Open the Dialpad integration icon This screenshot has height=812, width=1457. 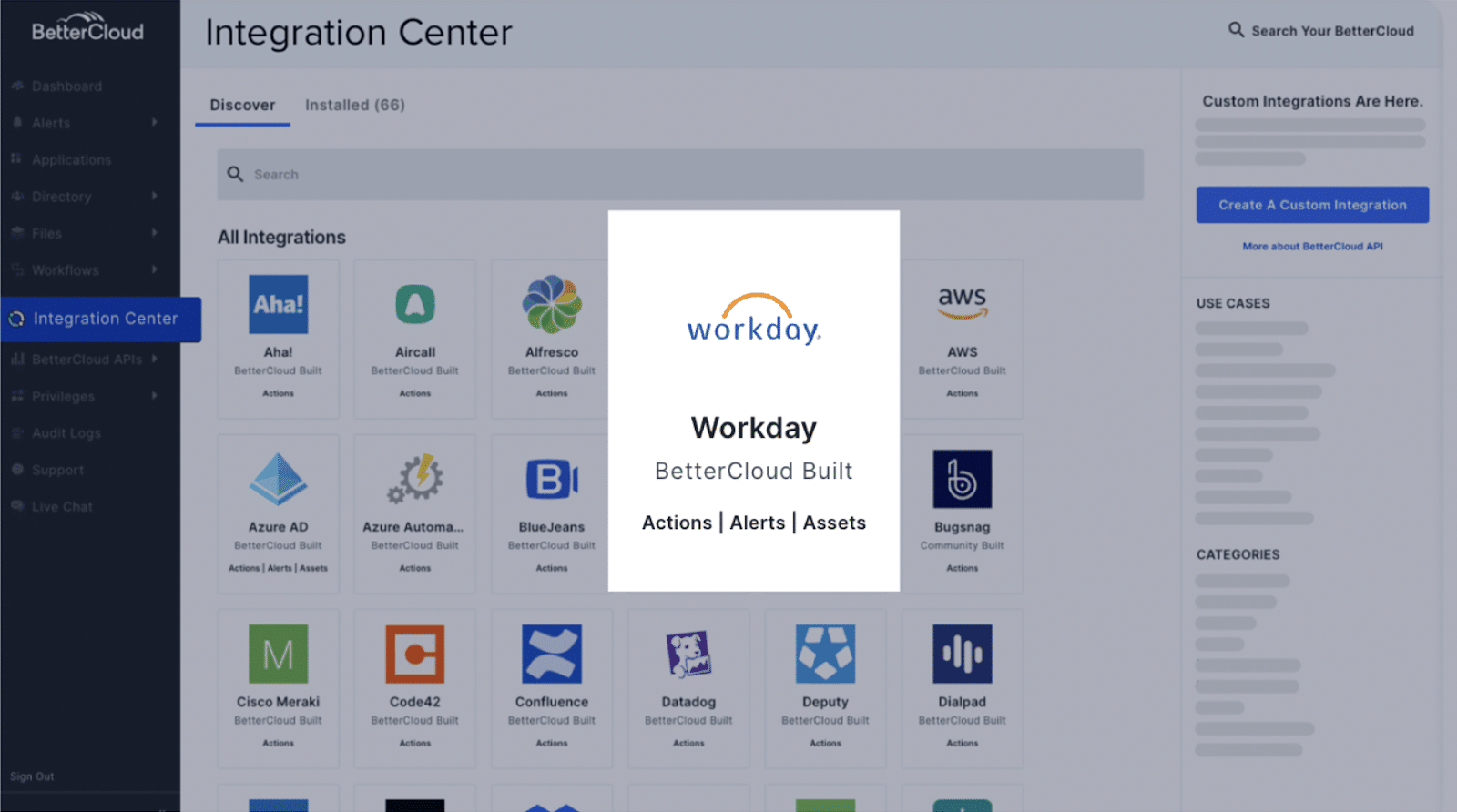pos(963,654)
